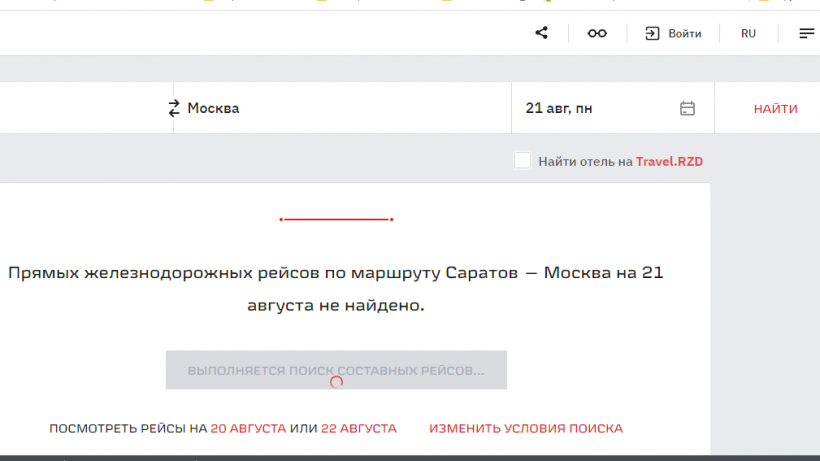Swap stations with the arrows icon
The image size is (820, 461).
[174, 108]
